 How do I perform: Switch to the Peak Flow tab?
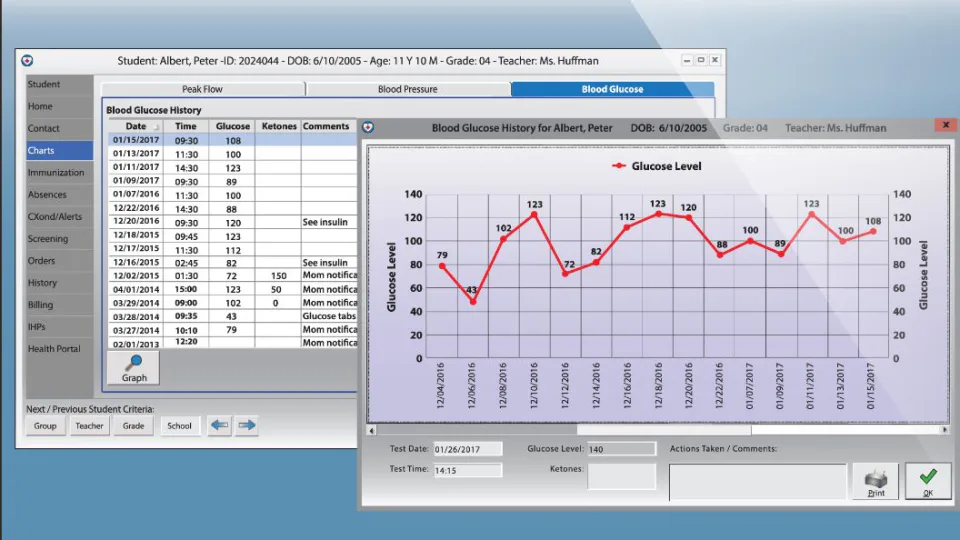203,89
